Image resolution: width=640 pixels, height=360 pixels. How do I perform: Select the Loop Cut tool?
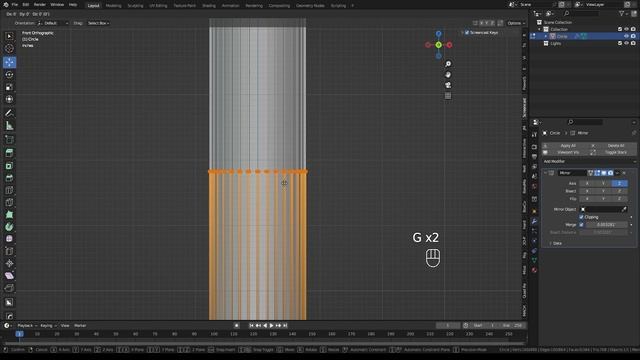click(x=9, y=190)
